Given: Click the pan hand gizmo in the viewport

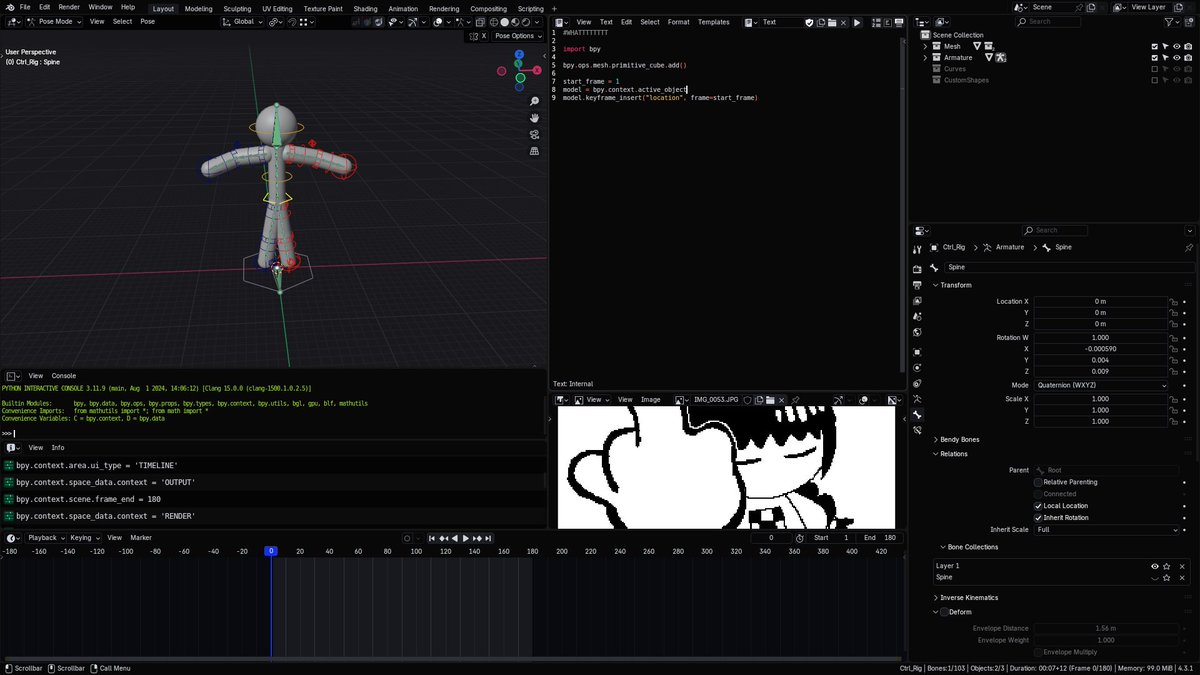Looking at the screenshot, I should pos(535,117).
